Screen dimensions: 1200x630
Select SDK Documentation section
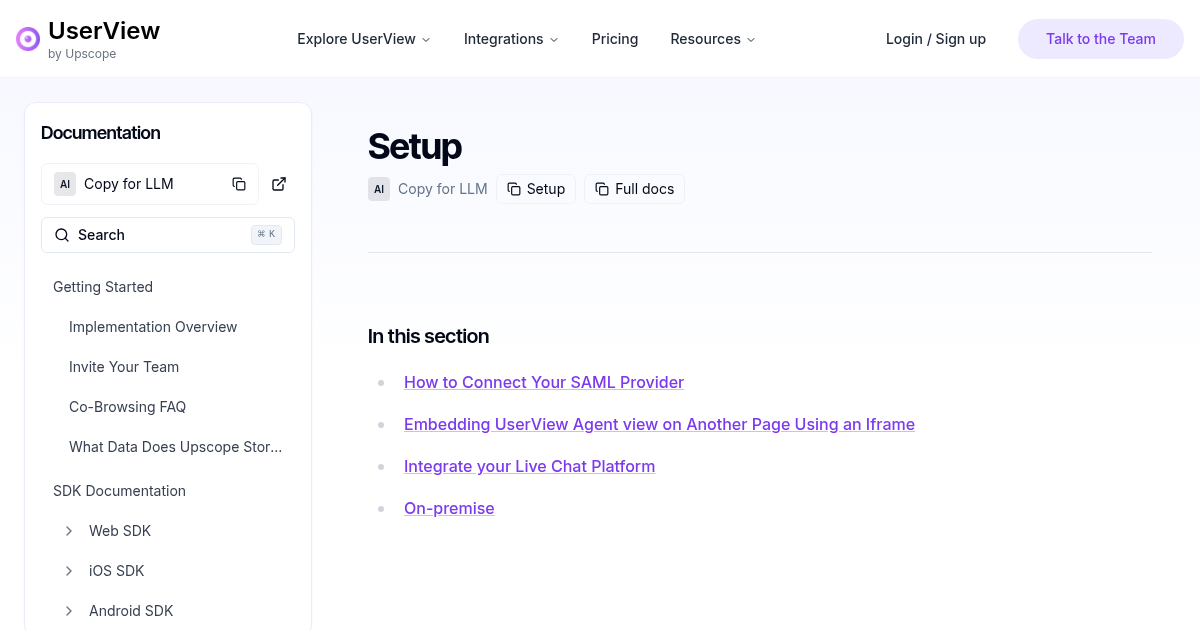[119, 491]
